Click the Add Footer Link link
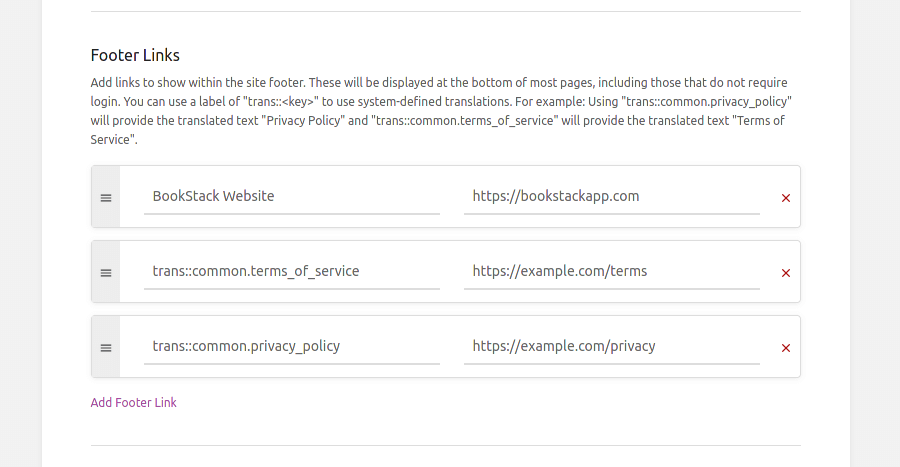 pyautogui.click(x=133, y=402)
